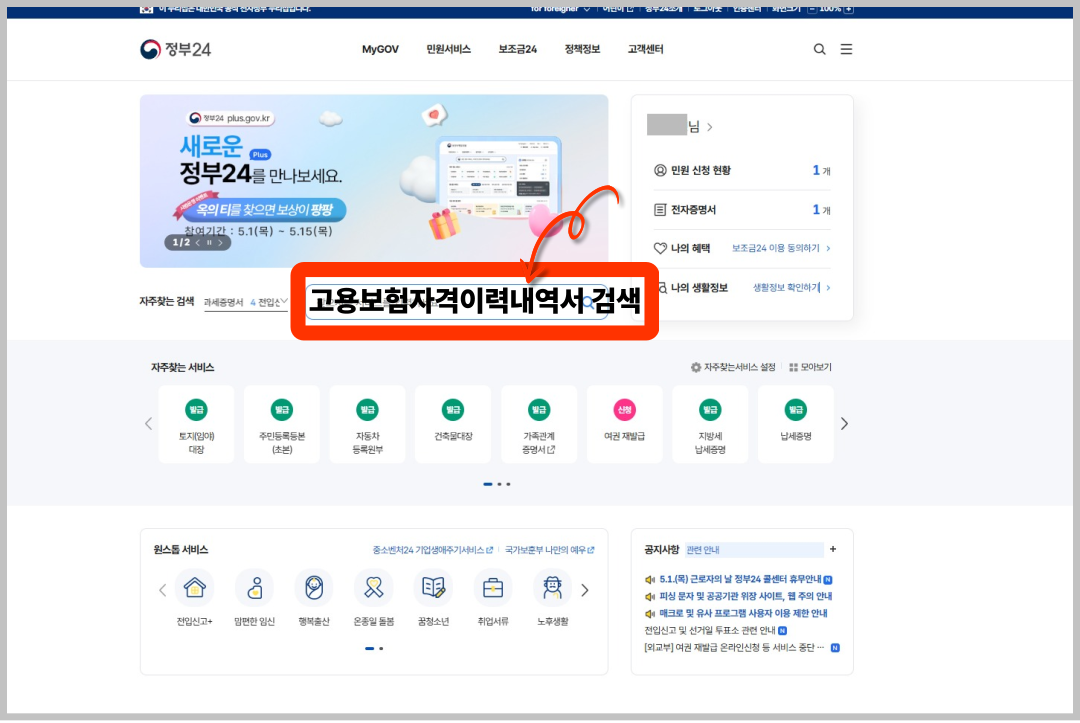Open the hamburger full menu icon
Screen dimensions: 1080x723
click(x=846, y=49)
